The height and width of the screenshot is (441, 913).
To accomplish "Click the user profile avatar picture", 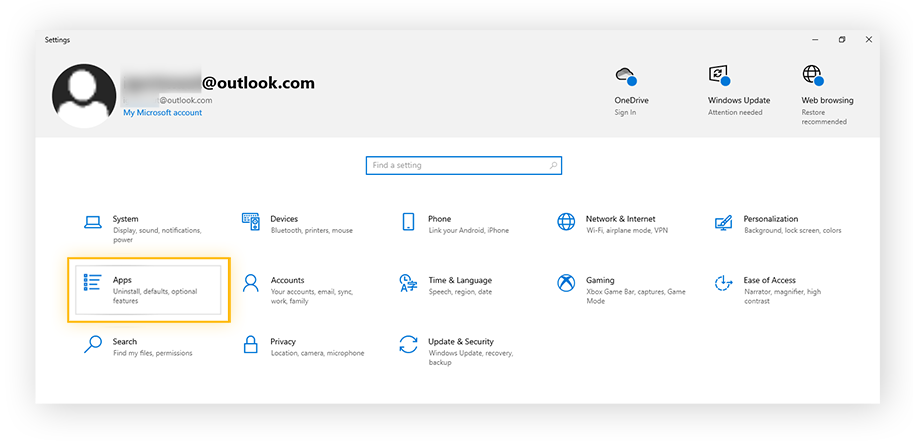I will 85,97.
